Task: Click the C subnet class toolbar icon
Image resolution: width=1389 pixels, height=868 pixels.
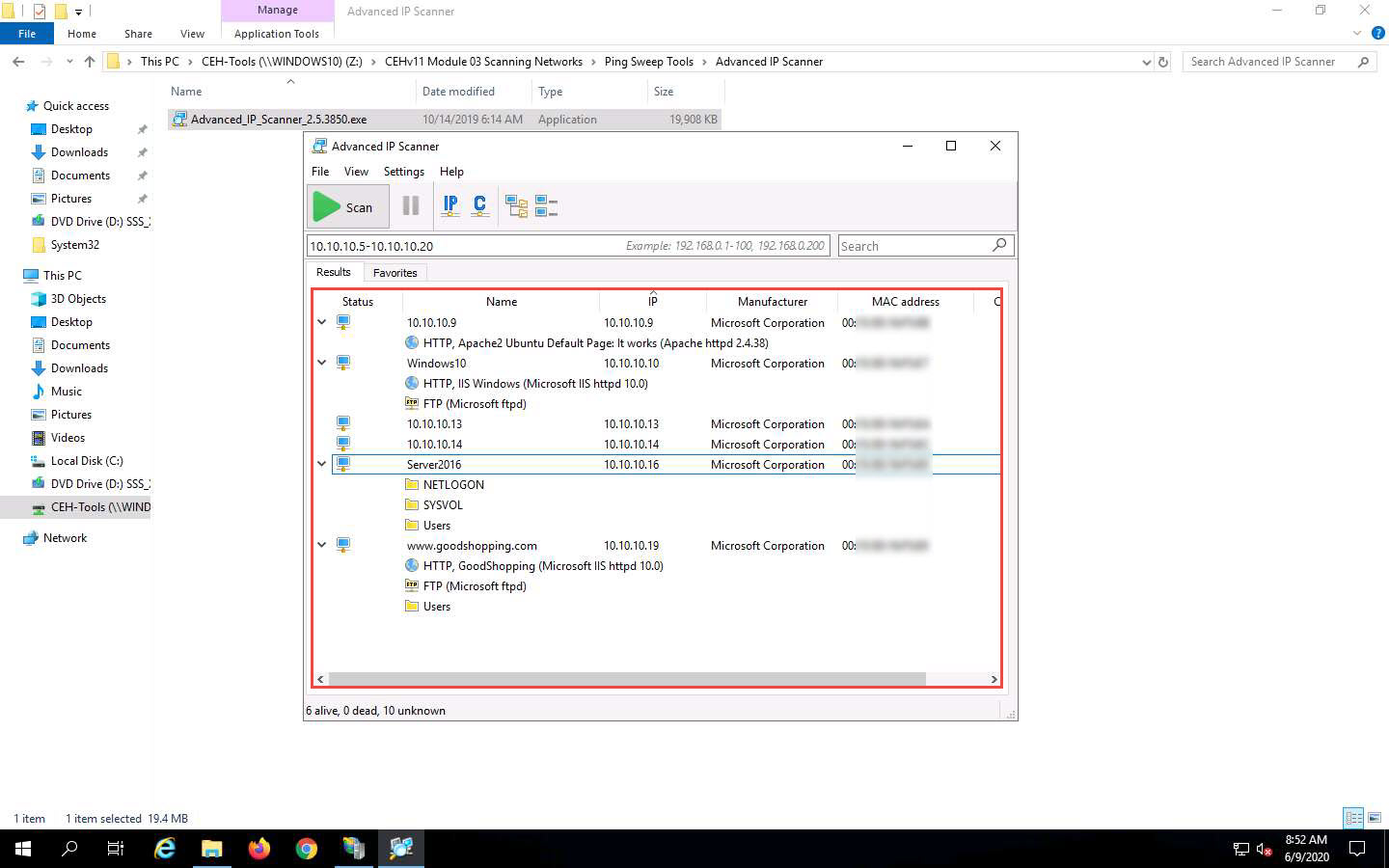Action: coord(480,205)
